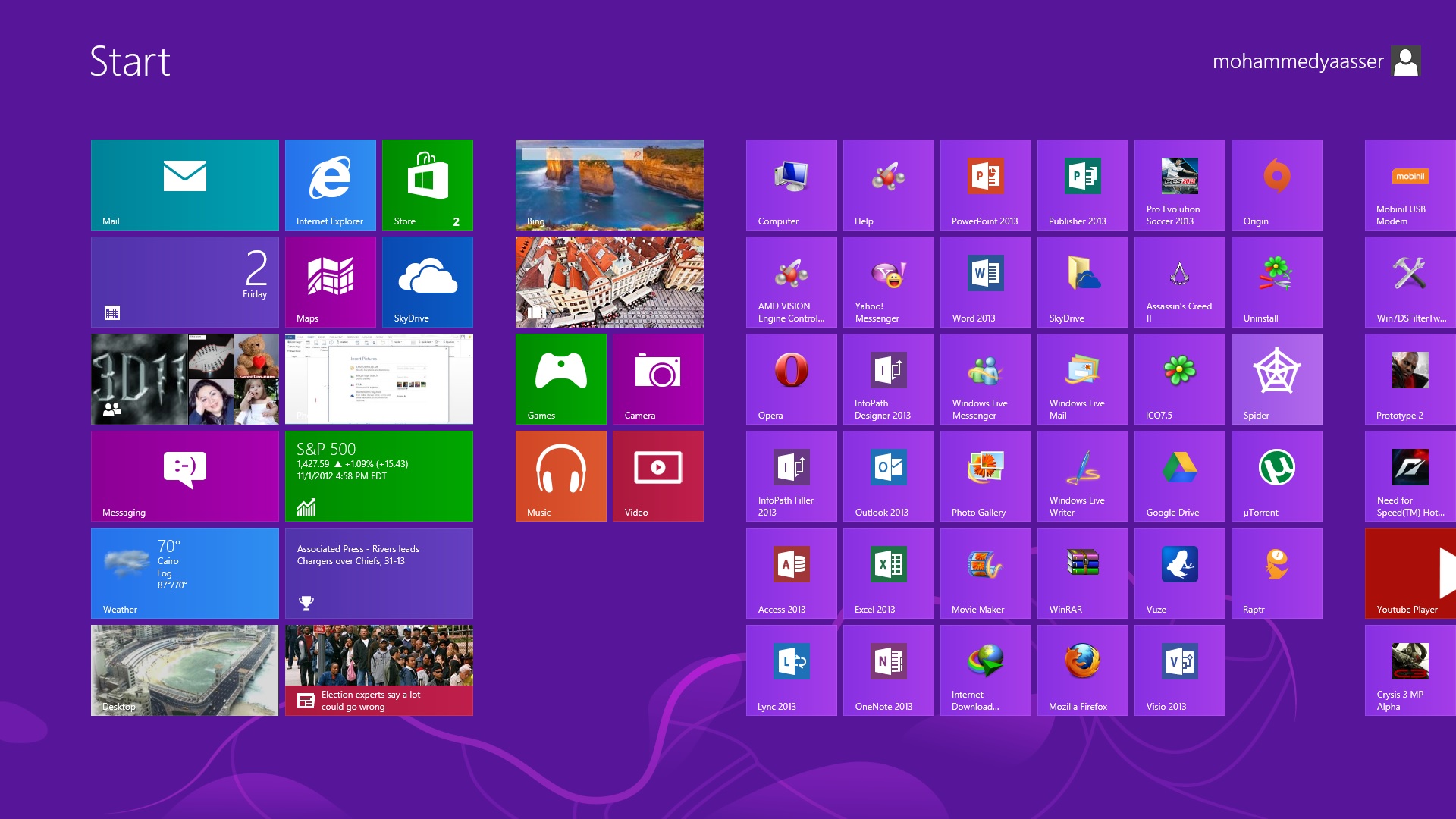Viewport: 1456px width, 819px height.
Task: Launch Excel 2013
Action: 889,573
